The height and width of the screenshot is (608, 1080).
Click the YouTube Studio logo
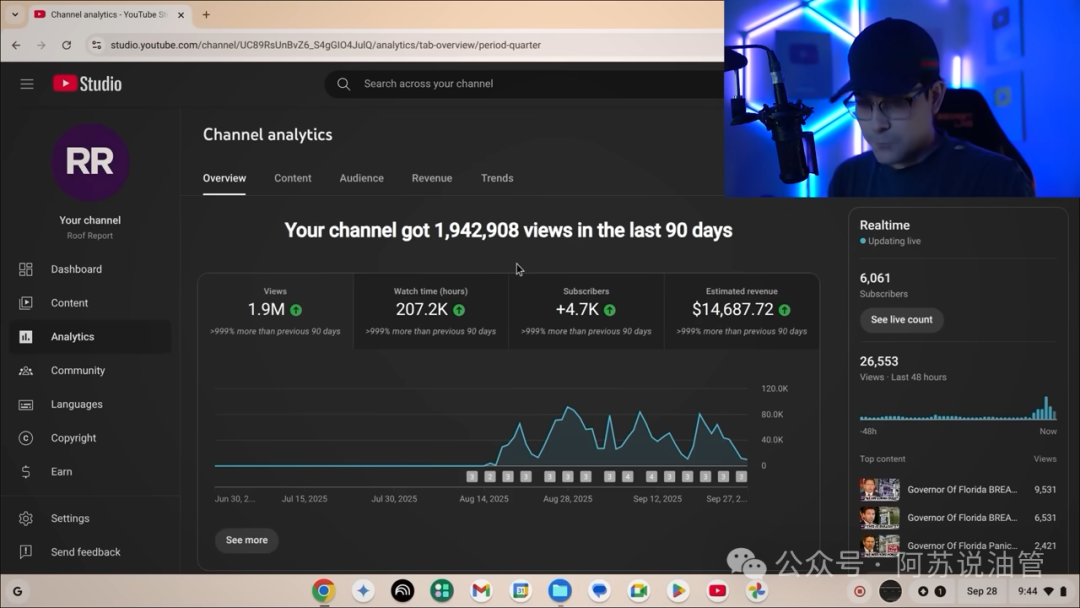(87, 84)
